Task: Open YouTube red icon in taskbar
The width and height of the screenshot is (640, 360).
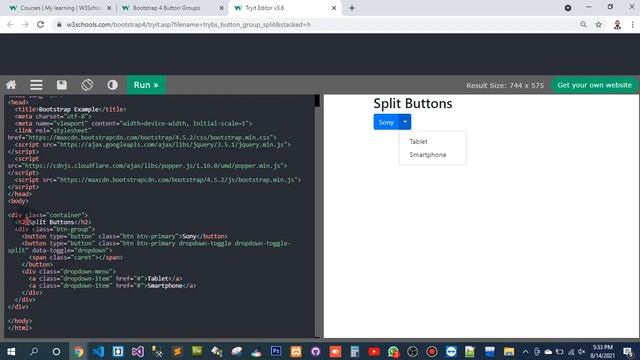Action: tap(374, 351)
